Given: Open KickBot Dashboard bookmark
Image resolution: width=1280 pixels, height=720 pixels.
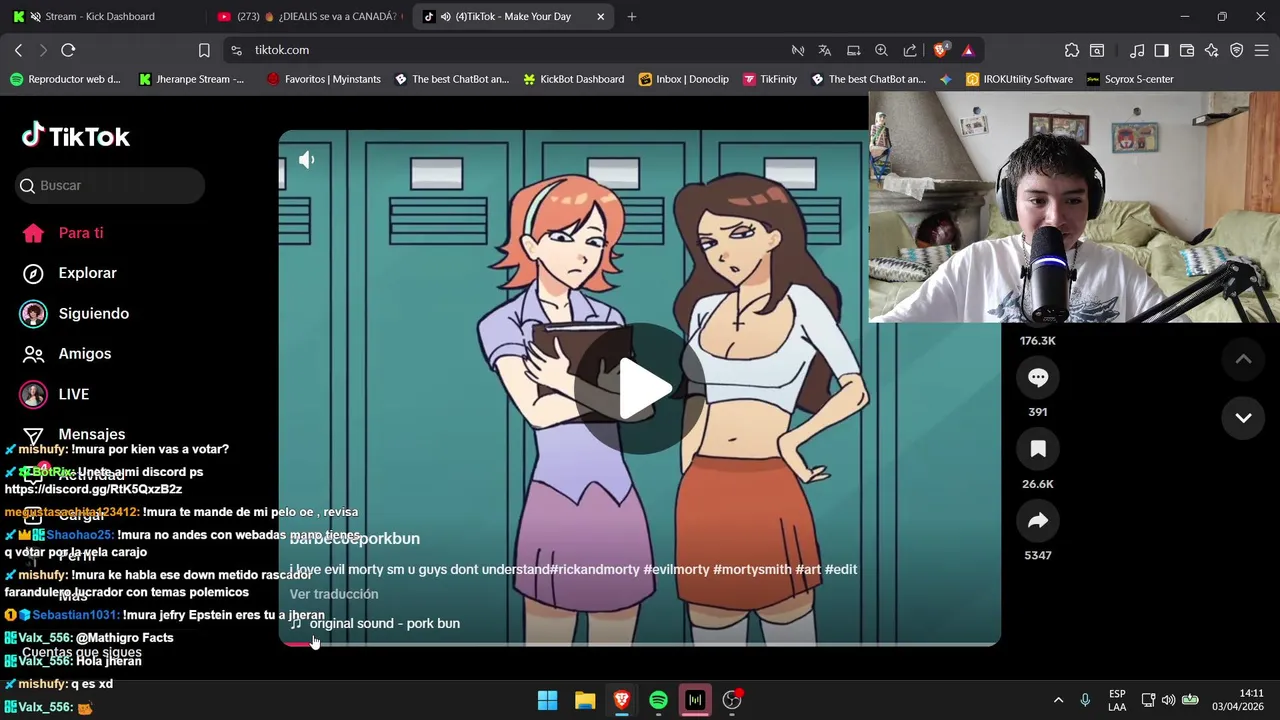Looking at the screenshot, I should click(573, 79).
